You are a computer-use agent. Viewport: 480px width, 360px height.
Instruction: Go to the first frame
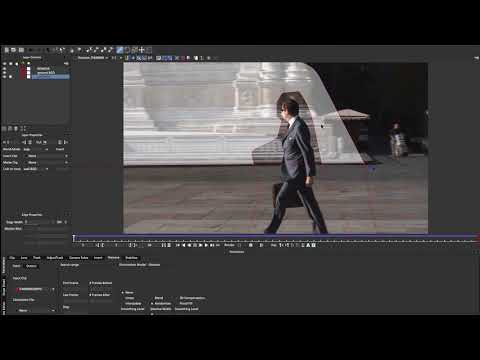point(177,245)
